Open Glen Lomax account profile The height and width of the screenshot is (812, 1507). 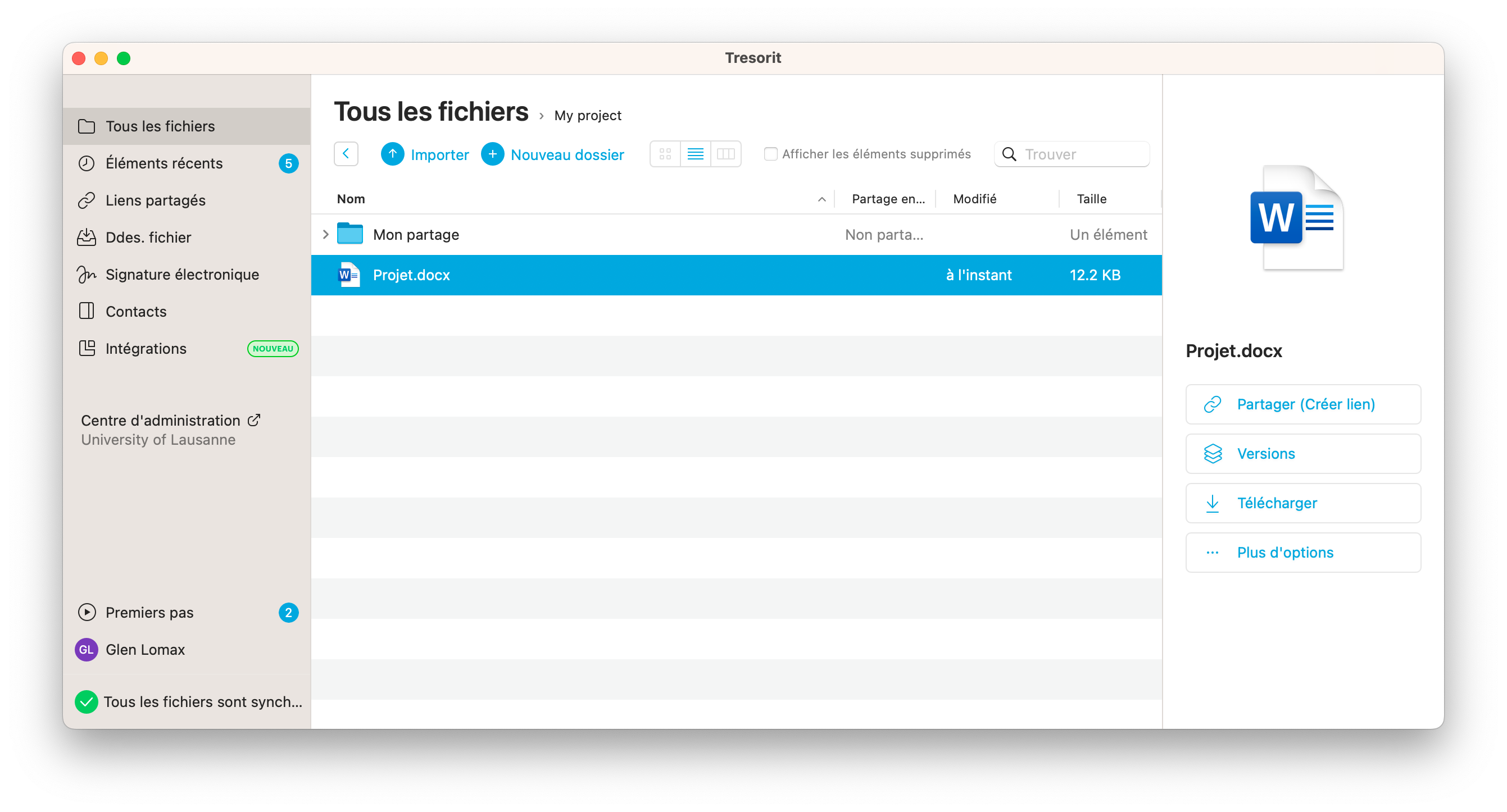point(144,650)
